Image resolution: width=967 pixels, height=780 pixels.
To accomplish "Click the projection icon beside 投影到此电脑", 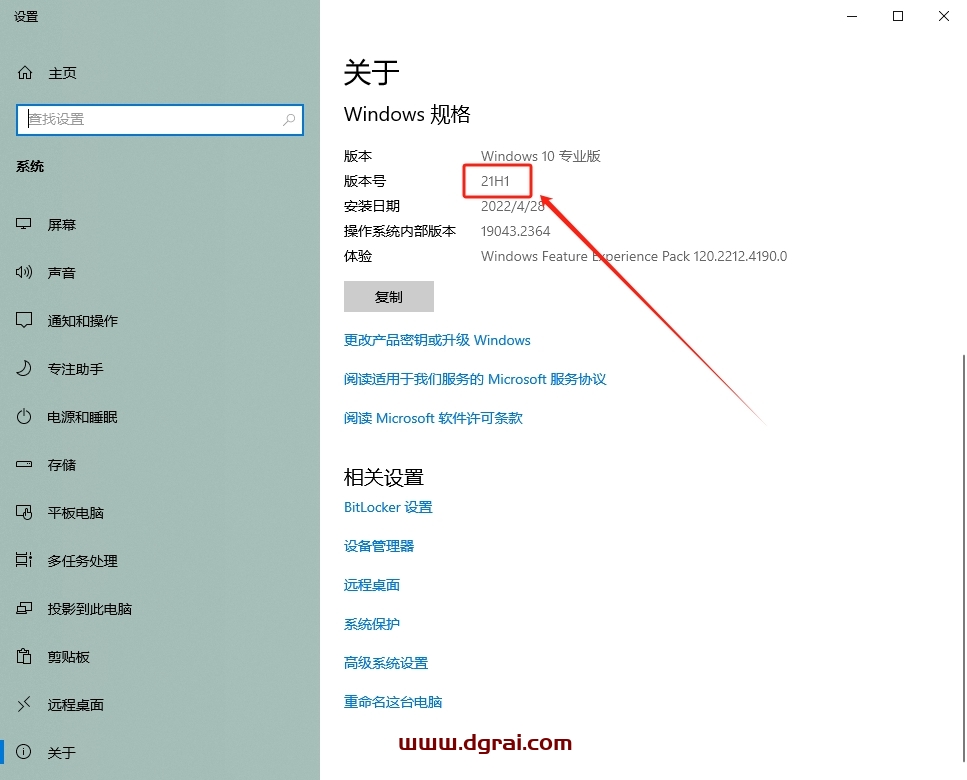I will pos(23,609).
